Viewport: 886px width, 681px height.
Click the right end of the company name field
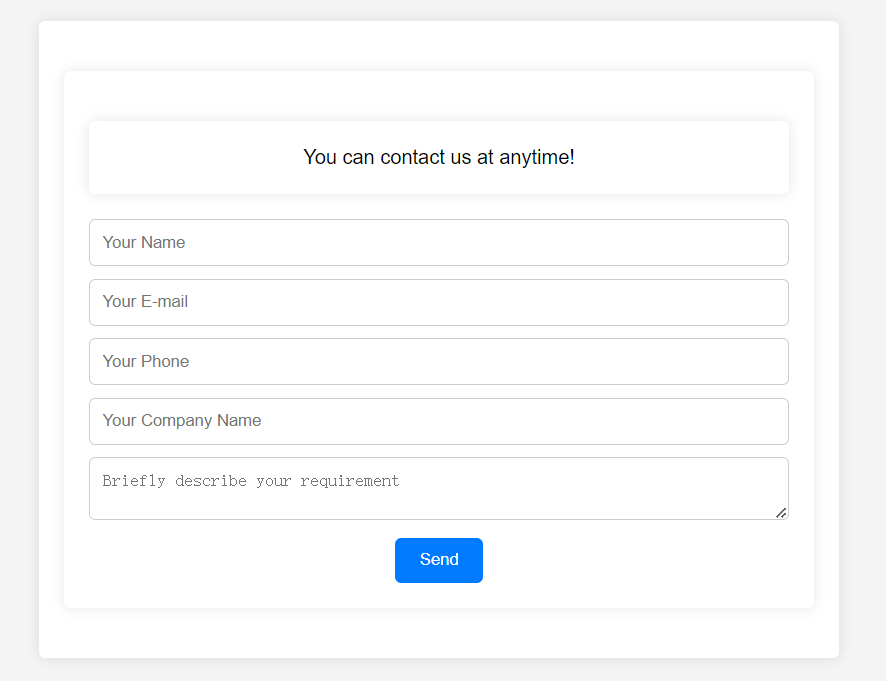(x=760, y=421)
